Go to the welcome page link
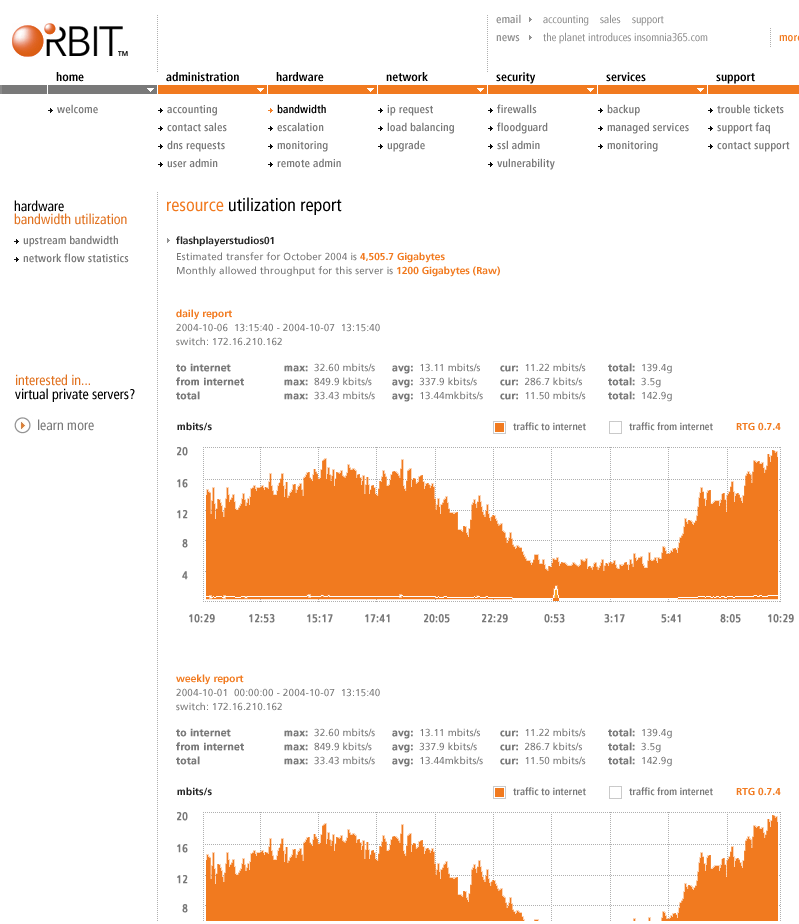This screenshot has width=799, height=924. coord(77,110)
